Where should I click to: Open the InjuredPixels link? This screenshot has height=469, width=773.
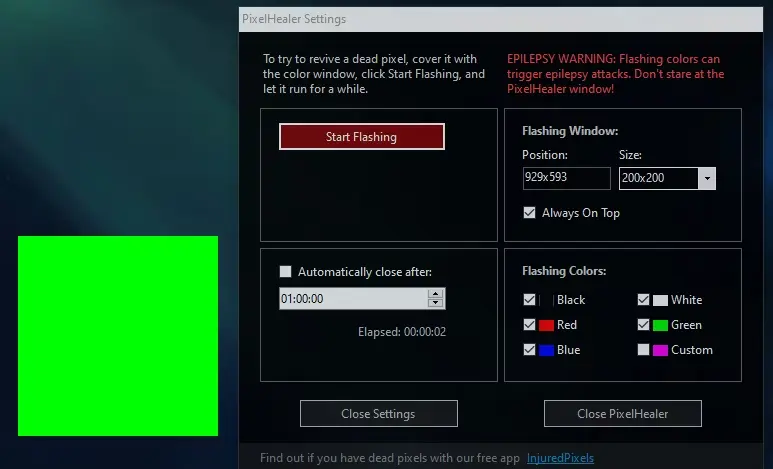coord(560,458)
